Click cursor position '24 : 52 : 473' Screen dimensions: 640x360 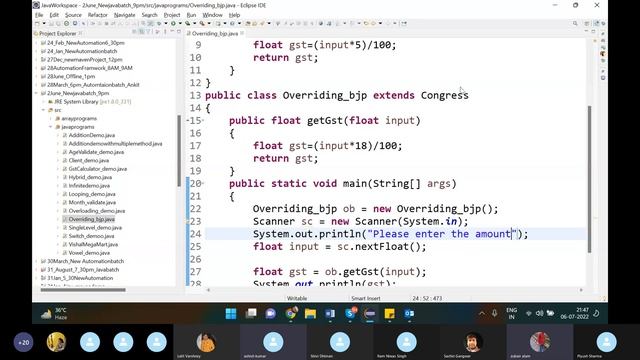click(x=427, y=298)
